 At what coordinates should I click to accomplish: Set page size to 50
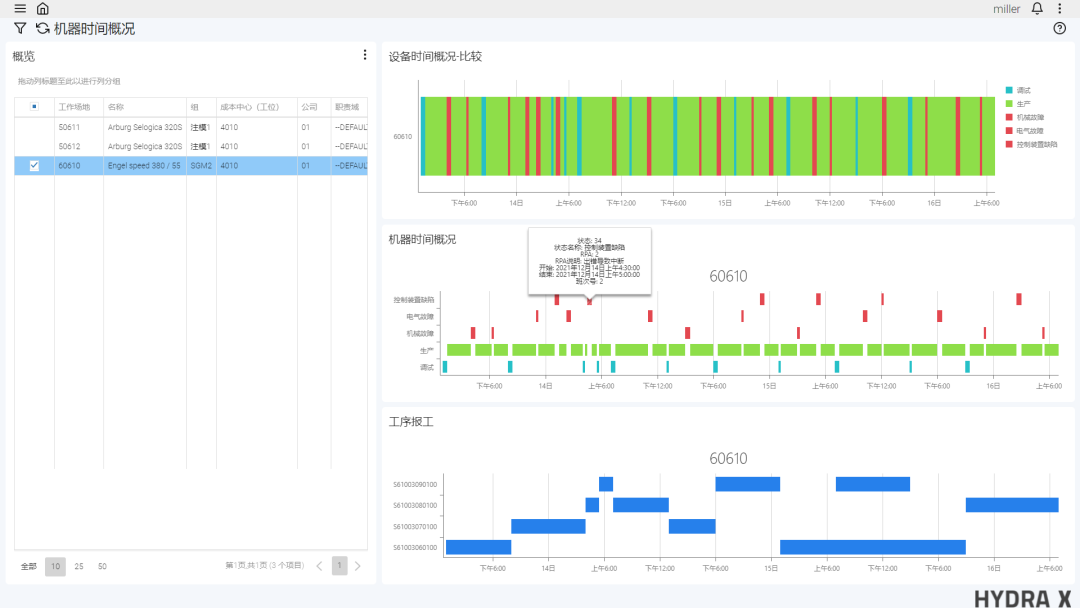(102, 566)
